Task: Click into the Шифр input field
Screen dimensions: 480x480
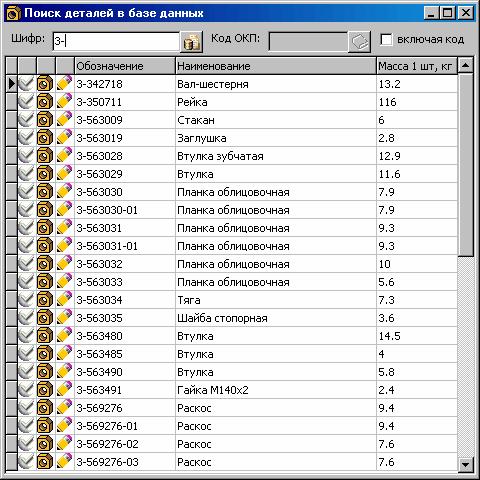Action: [116, 42]
